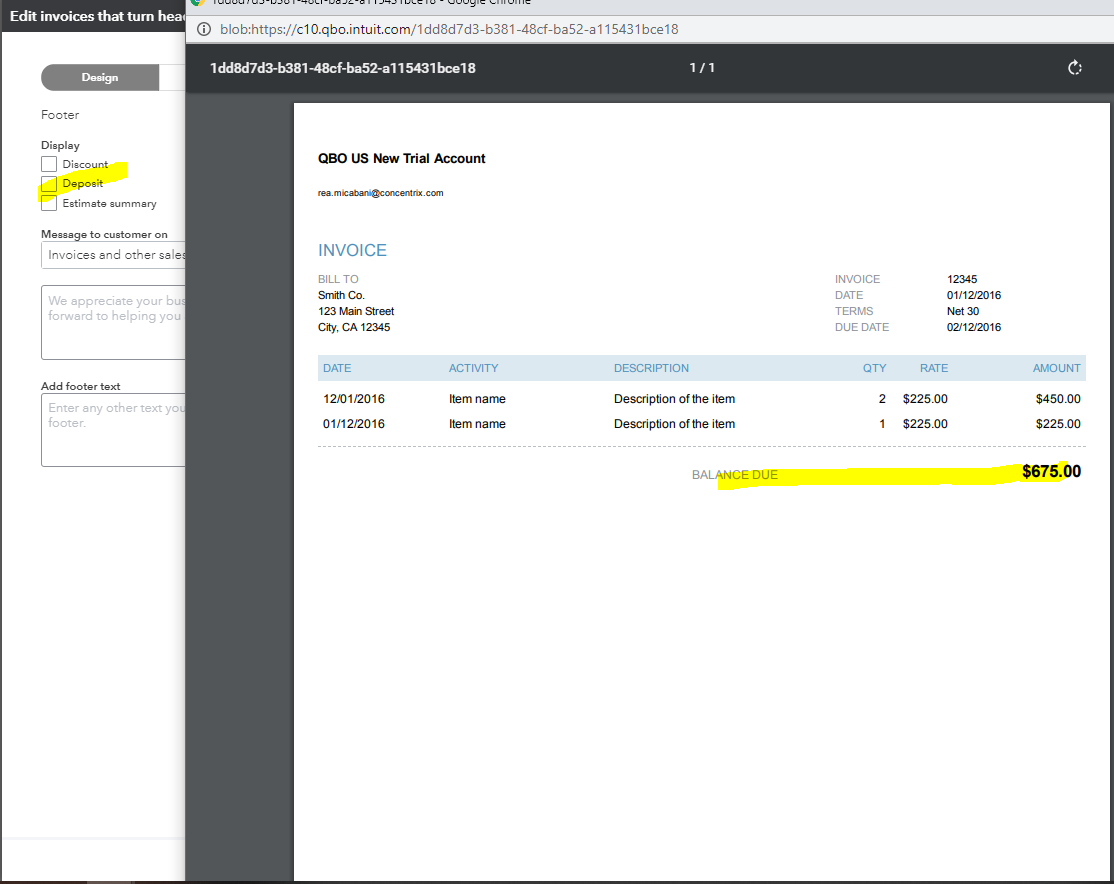Image resolution: width=1114 pixels, height=884 pixels.
Task: Enable the Discount checkbox
Action: click(48, 164)
